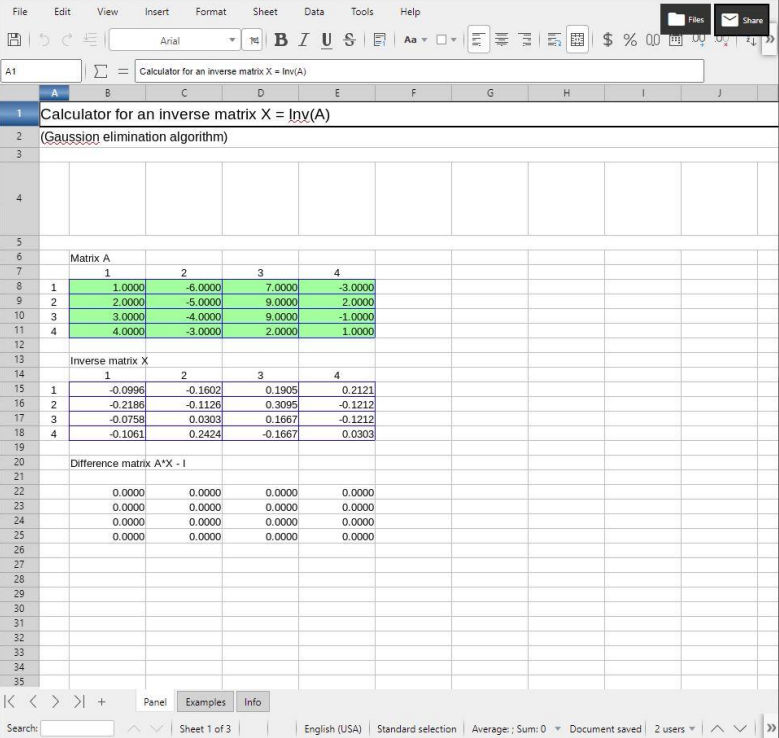Click the Search input field
This screenshot has width=779, height=738.
77,729
